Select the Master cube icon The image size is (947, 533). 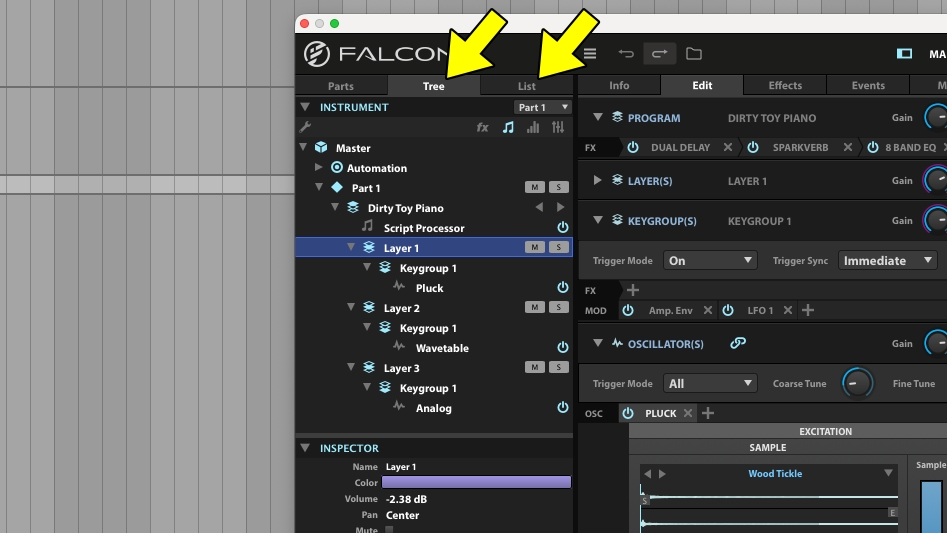click(x=321, y=147)
